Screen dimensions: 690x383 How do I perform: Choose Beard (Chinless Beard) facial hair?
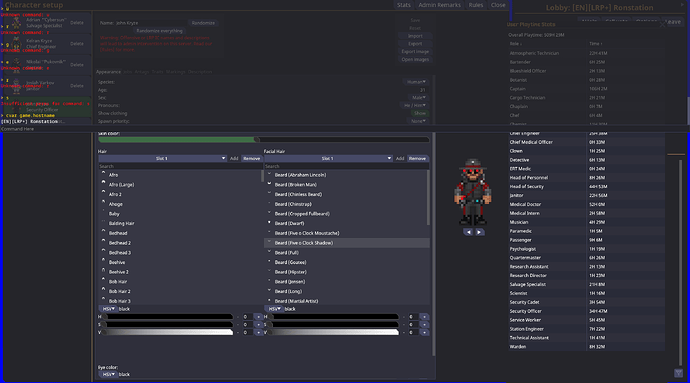(x=345, y=194)
